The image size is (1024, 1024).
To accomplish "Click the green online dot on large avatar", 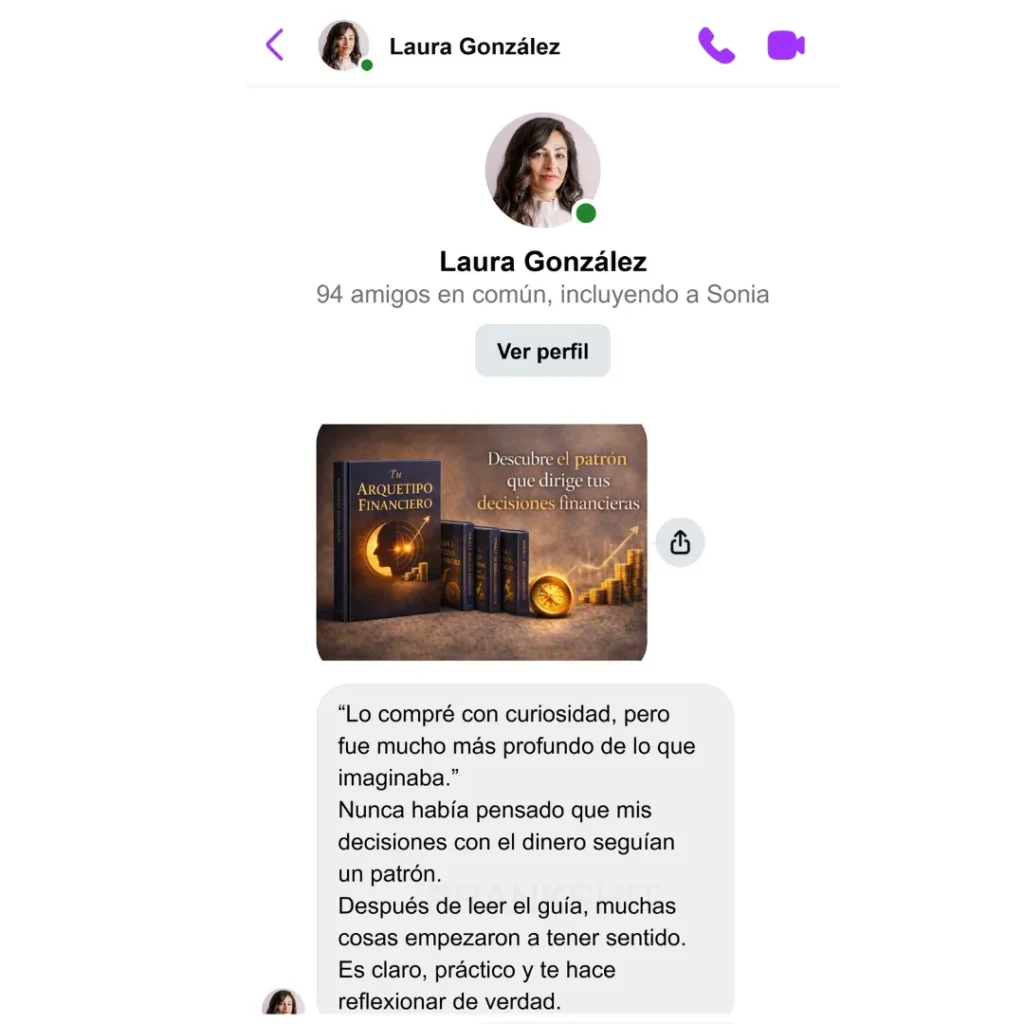I will tap(586, 213).
